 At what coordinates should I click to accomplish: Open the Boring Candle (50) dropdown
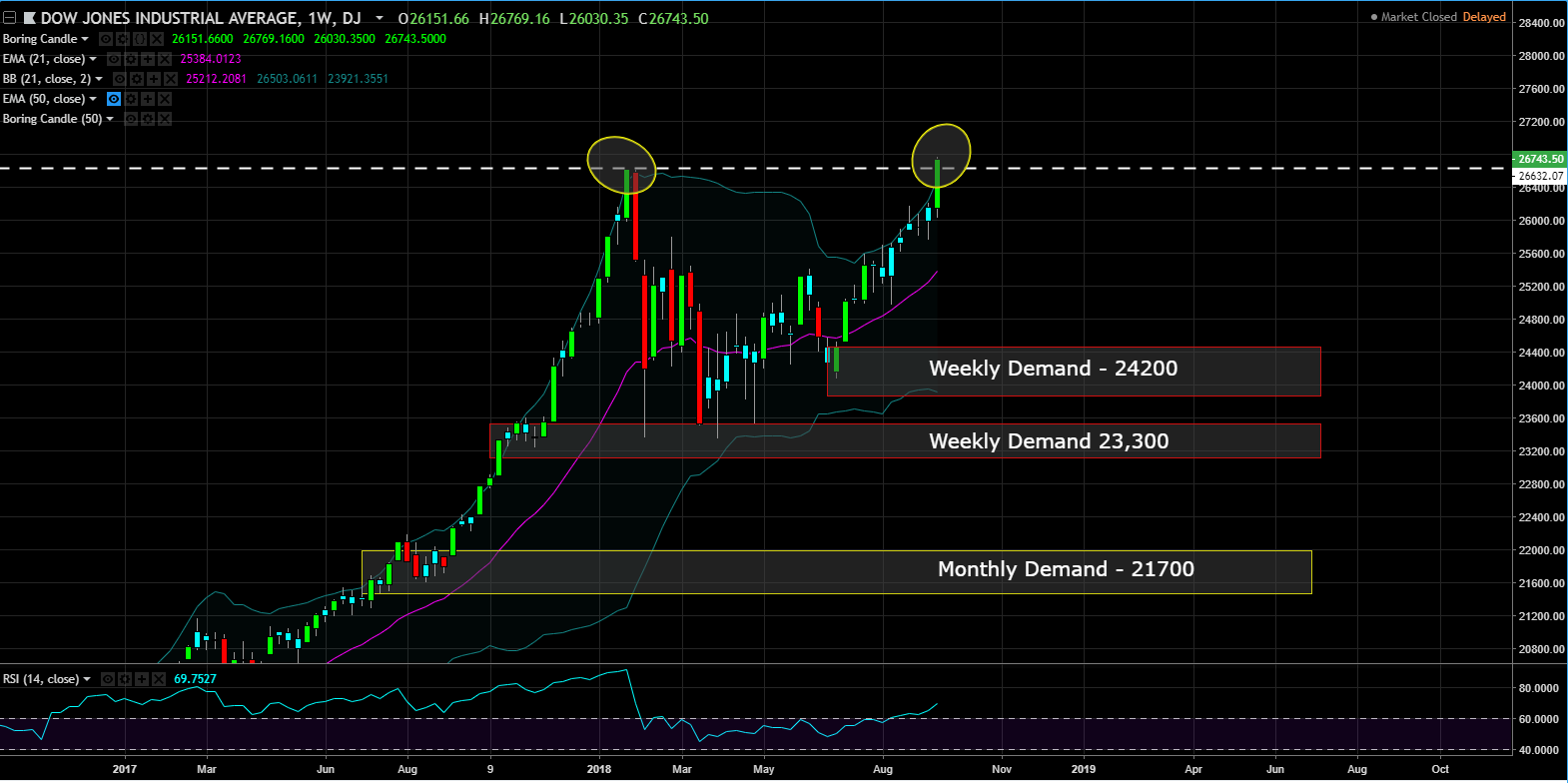tap(110, 119)
